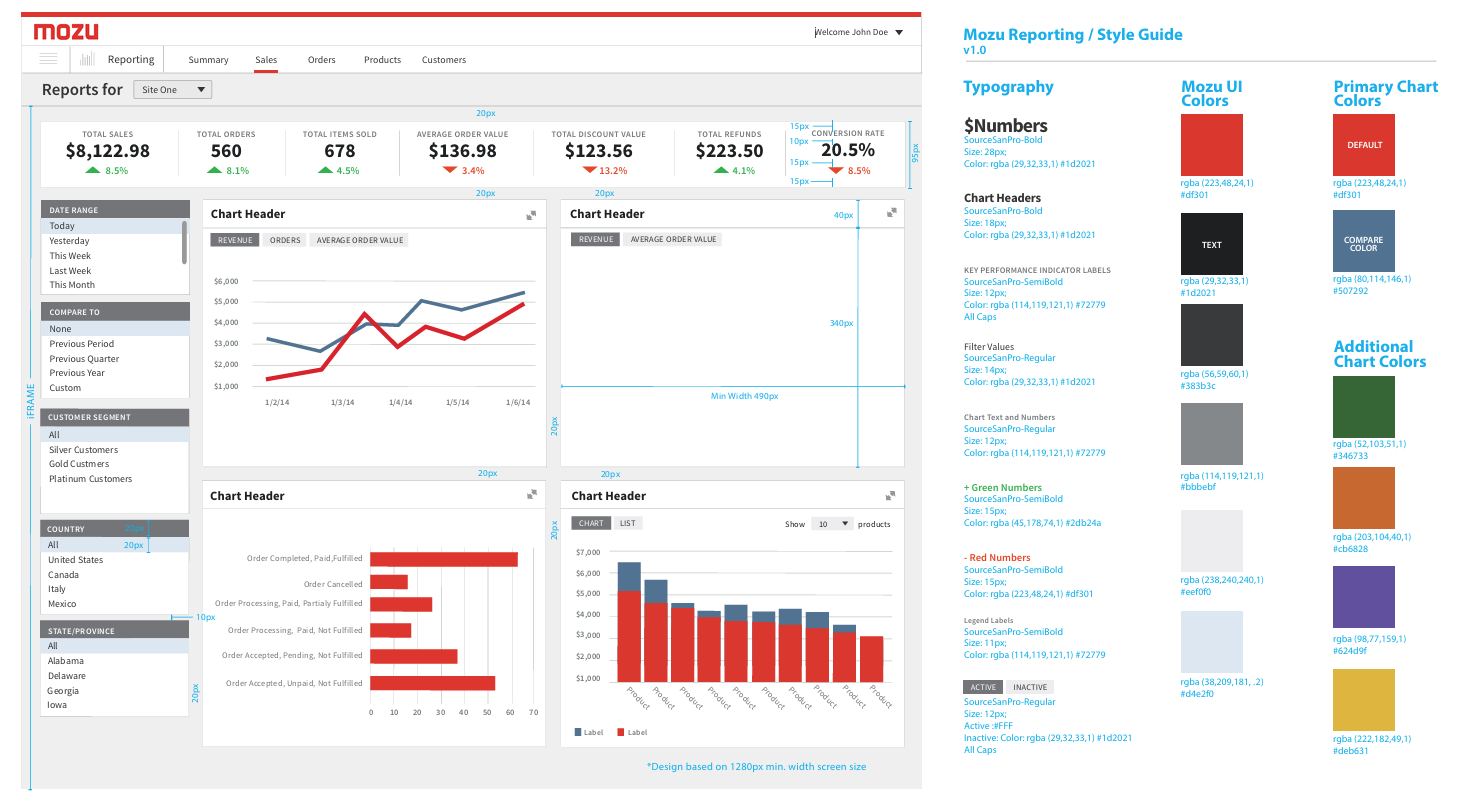
Task: Switch products panel to LIST view
Action: coord(627,523)
